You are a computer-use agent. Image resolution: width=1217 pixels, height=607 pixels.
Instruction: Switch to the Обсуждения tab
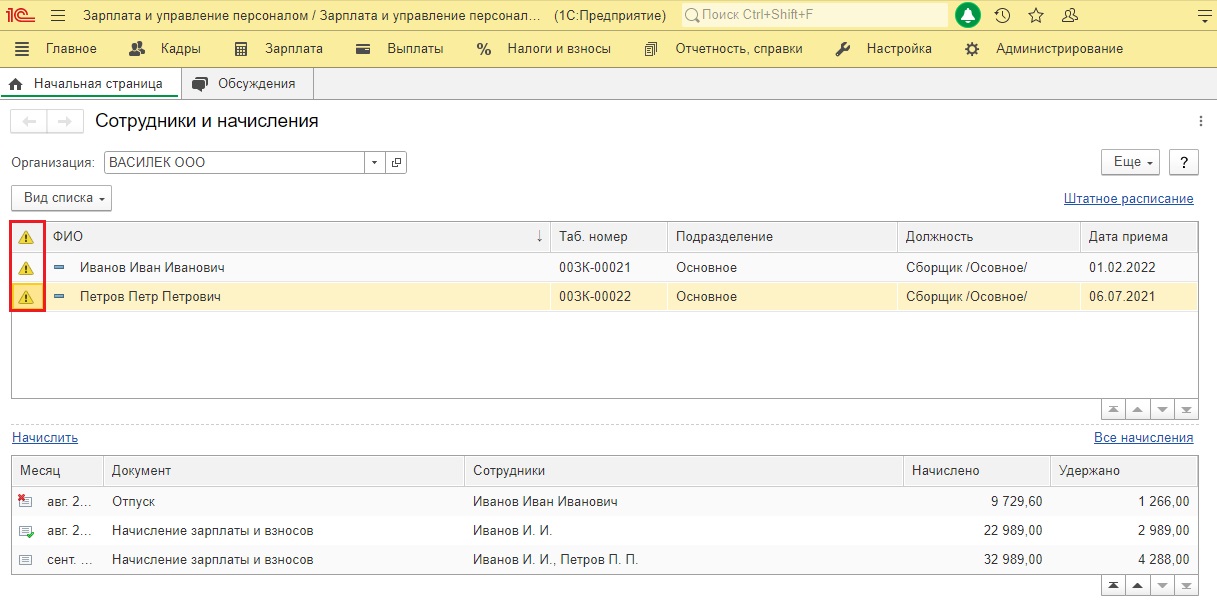click(246, 84)
